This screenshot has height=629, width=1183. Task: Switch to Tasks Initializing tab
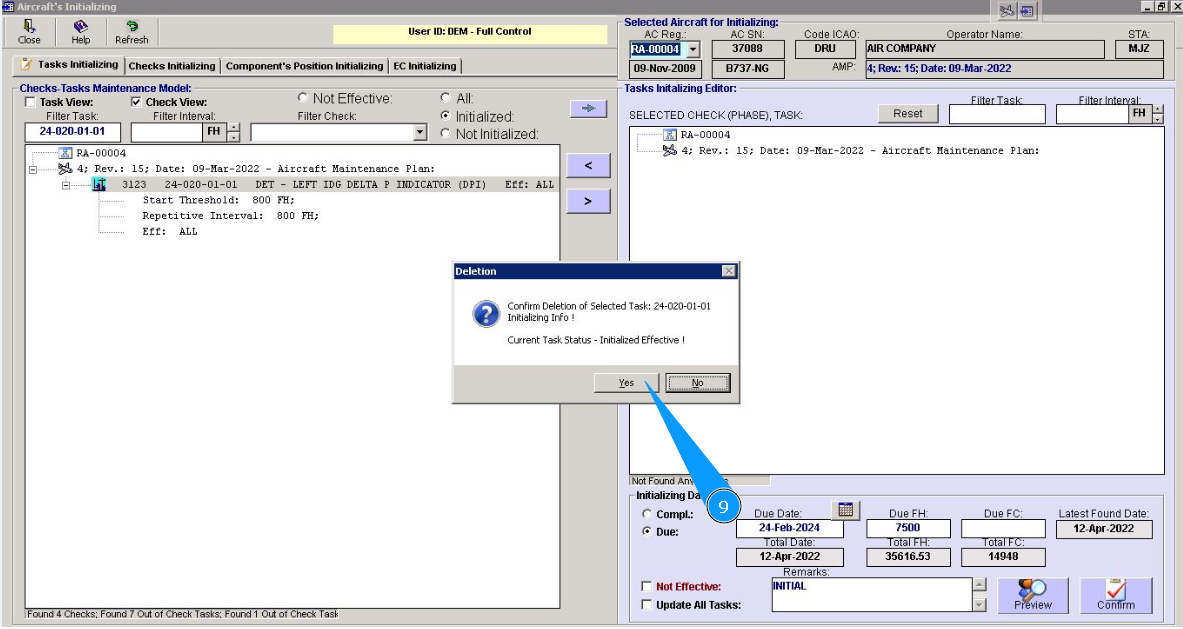[69, 65]
